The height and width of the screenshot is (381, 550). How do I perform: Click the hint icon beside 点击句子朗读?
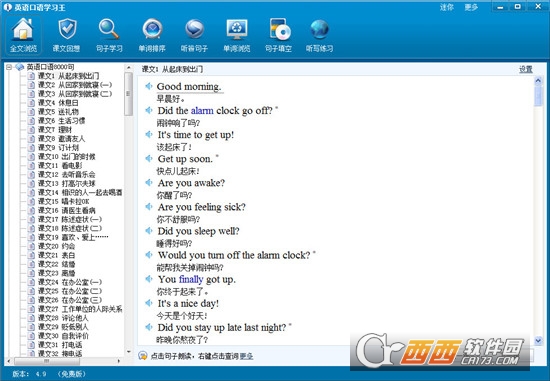[143, 356]
